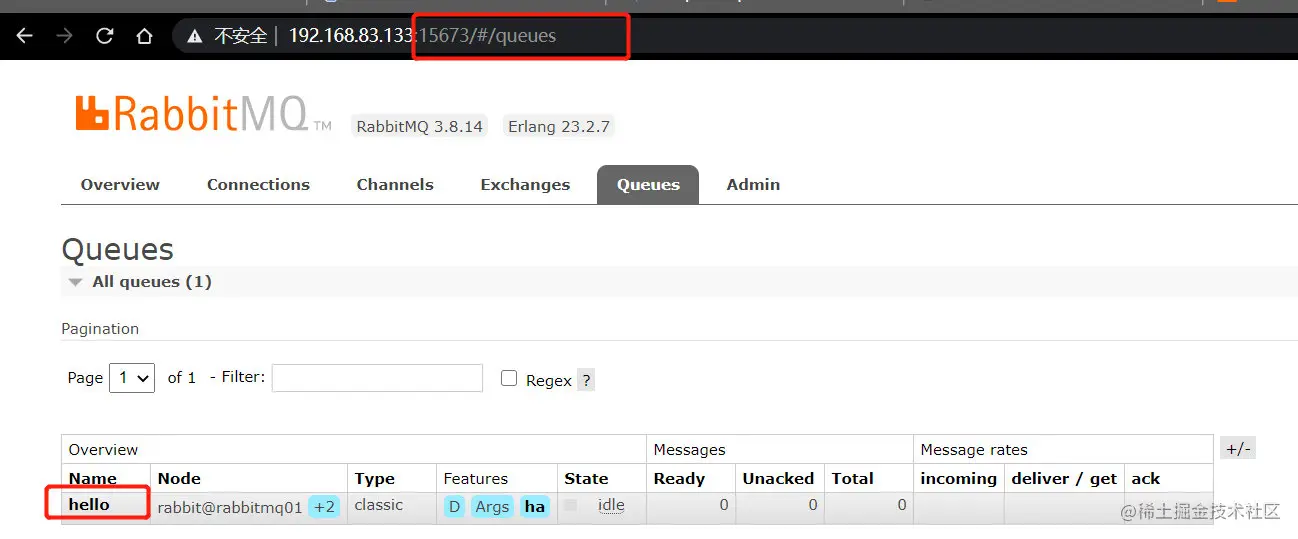The width and height of the screenshot is (1298, 539).
Task: Sort by the Node column header
Action: tap(179, 478)
